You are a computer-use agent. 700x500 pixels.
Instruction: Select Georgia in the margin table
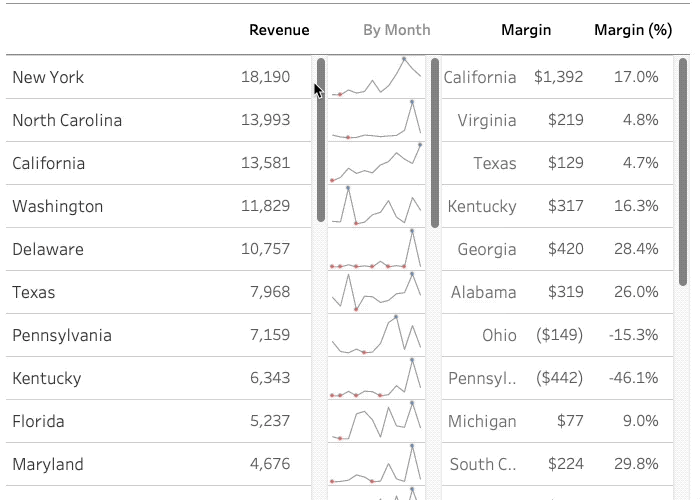pyautogui.click(x=487, y=249)
